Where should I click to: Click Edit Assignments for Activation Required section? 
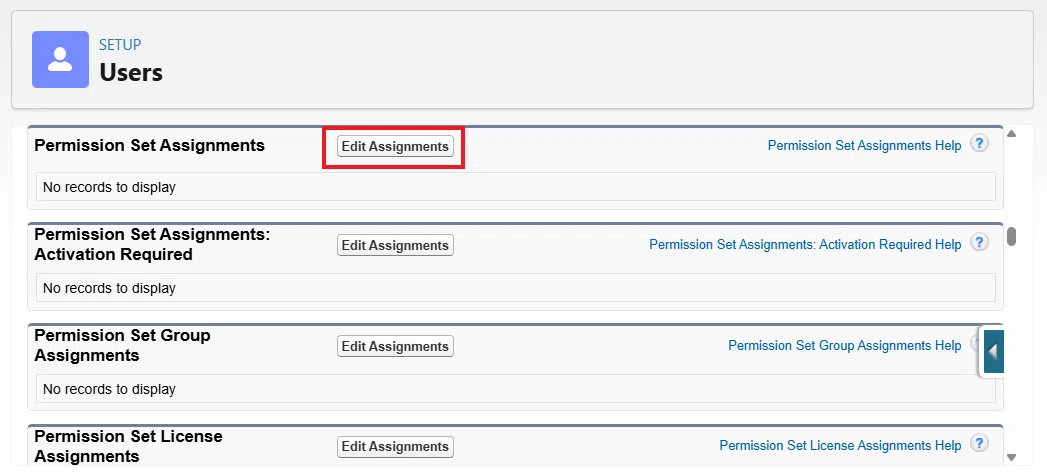click(x=395, y=245)
